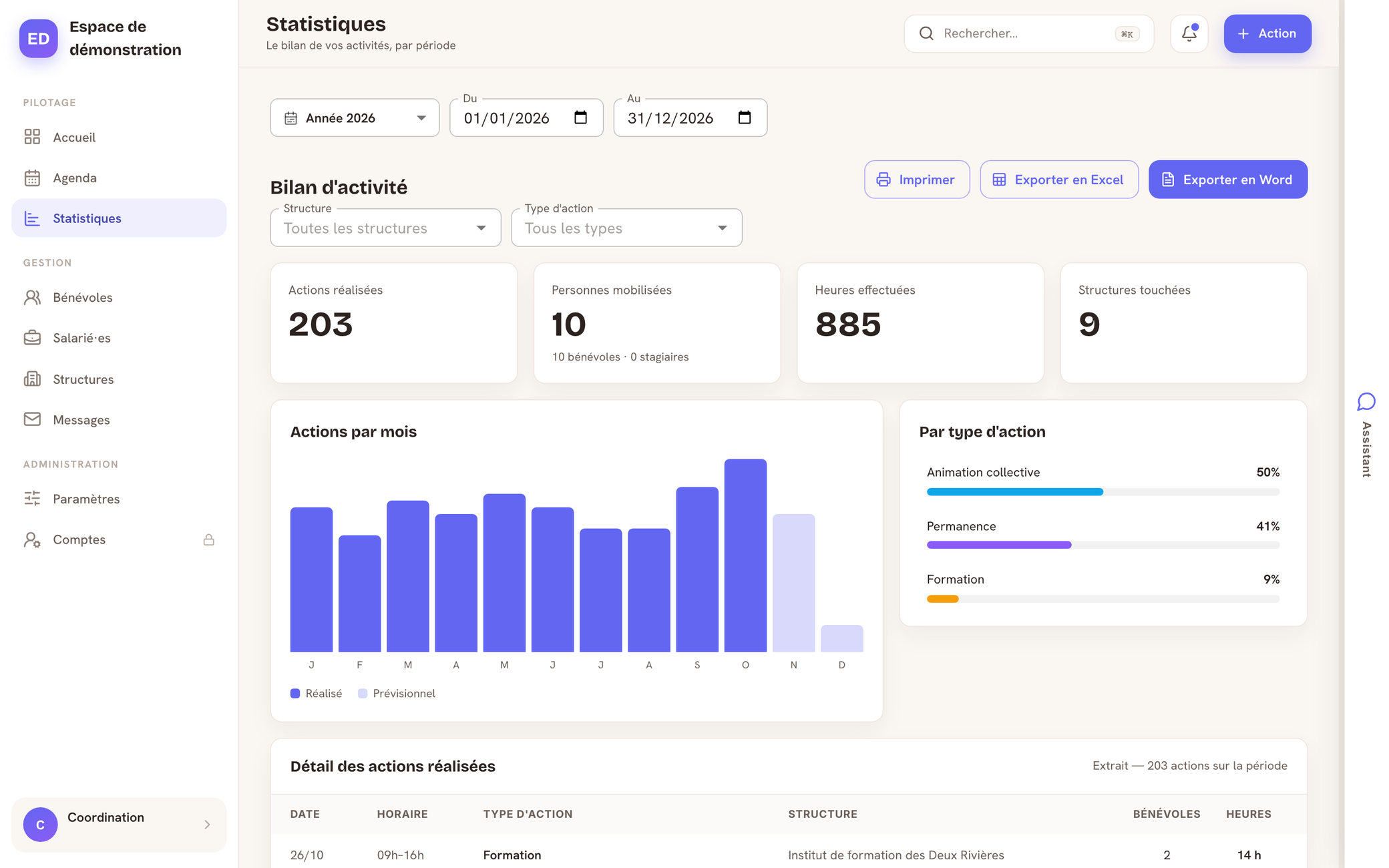This screenshot has width=1389, height=868.
Task: Click the Structures building icon
Action: click(32, 379)
